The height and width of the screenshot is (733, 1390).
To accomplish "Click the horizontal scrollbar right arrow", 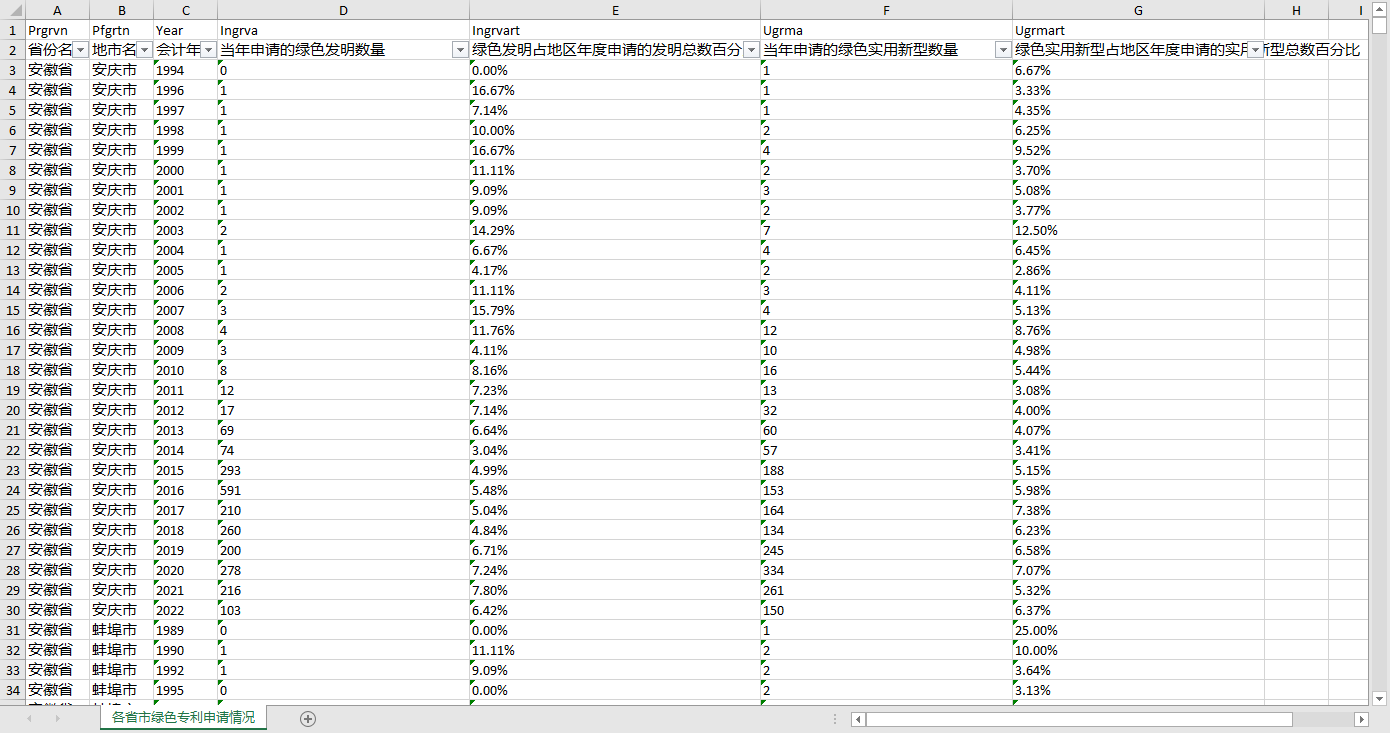I will 1361,719.
